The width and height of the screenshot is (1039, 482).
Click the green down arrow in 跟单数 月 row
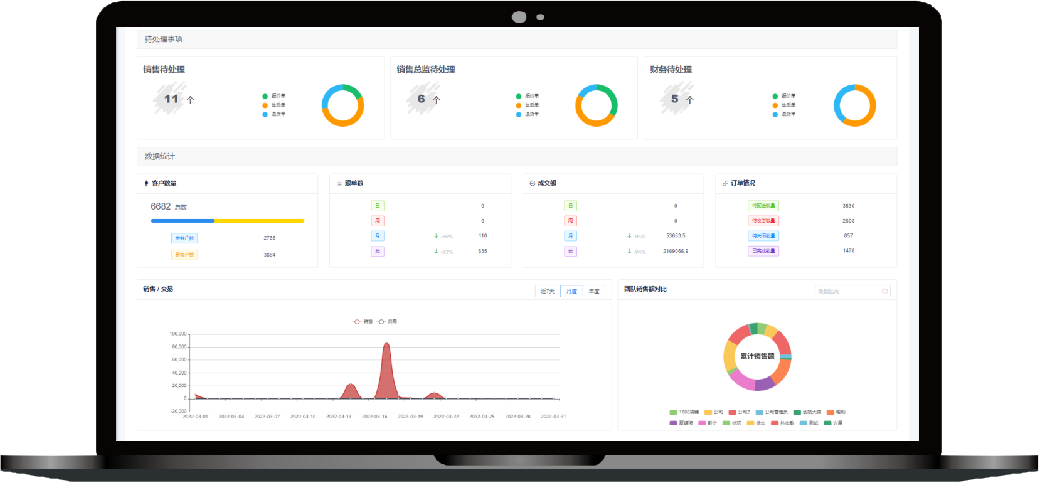[x=436, y=235]
